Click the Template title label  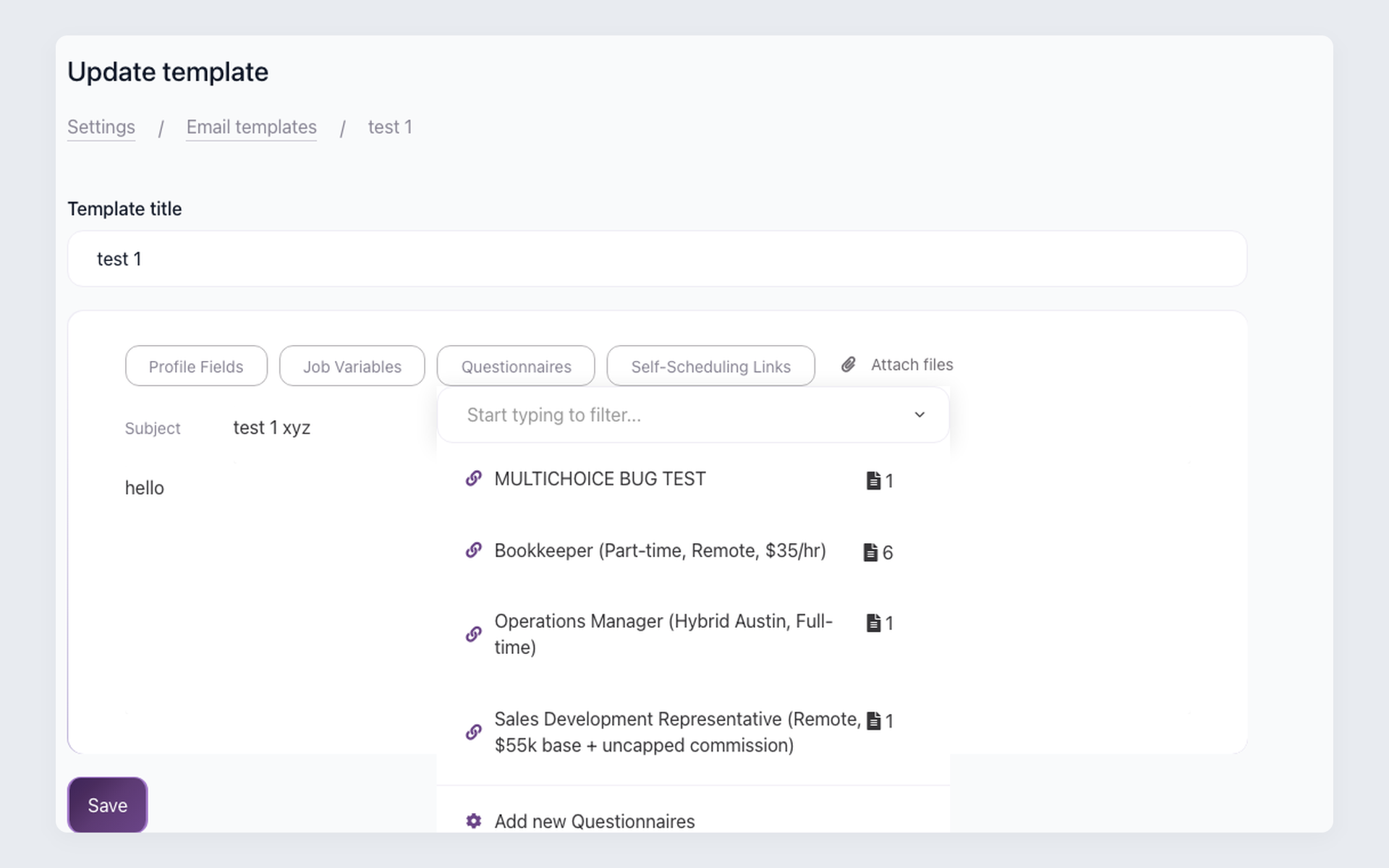124,208
